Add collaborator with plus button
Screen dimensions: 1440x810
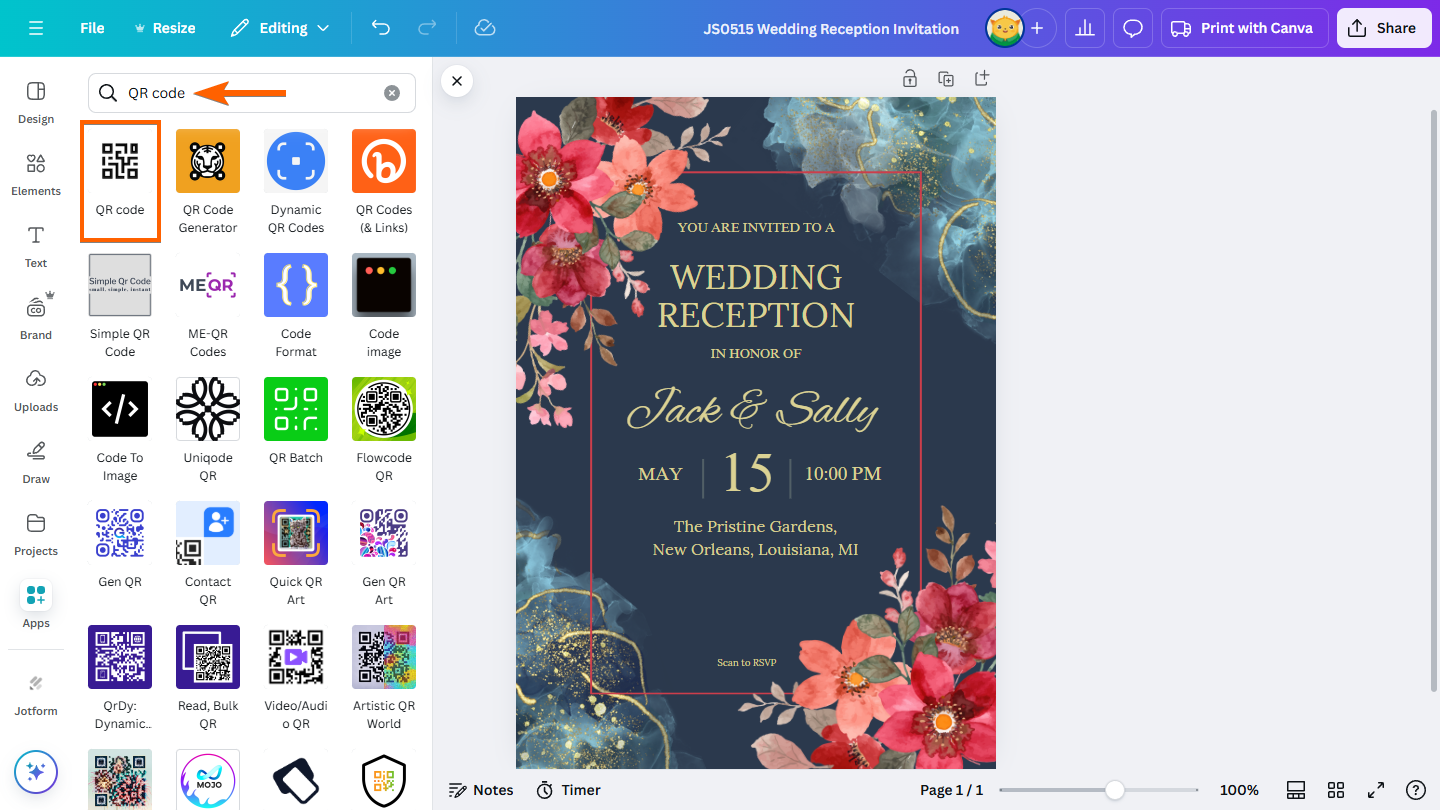pyautogui.click(x=1037, y=28)
